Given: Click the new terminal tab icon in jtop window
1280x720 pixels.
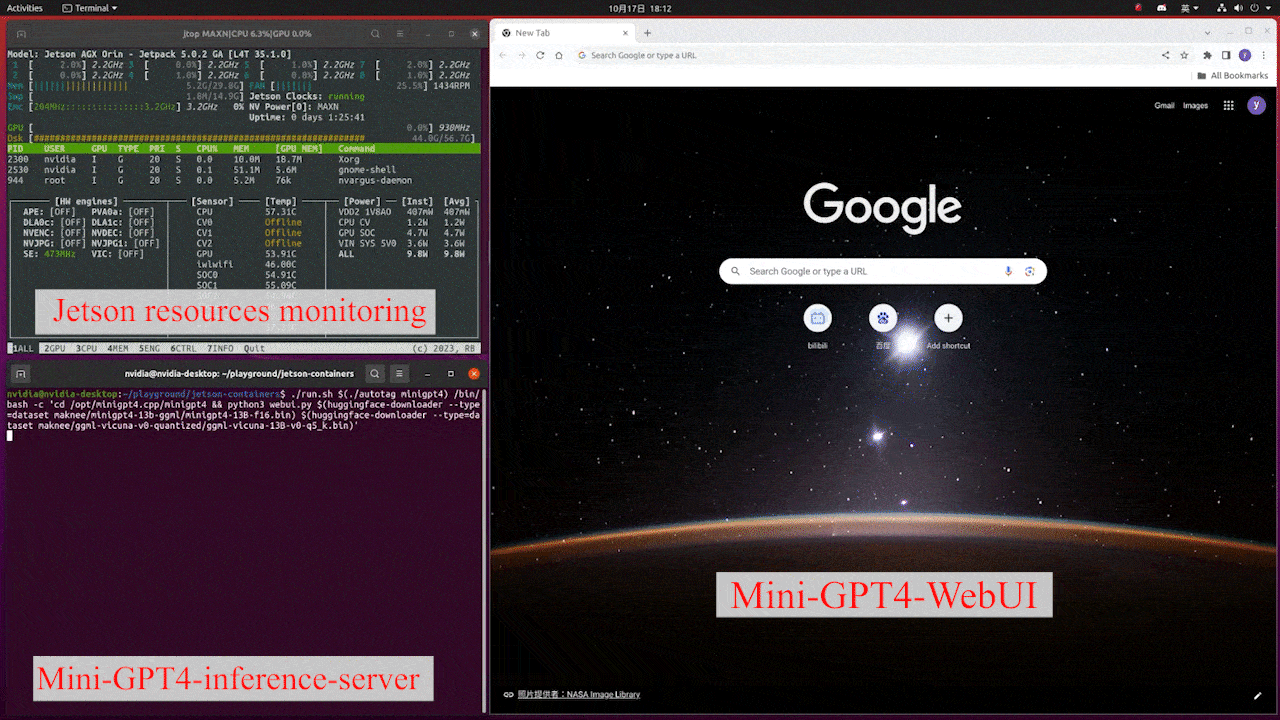Looking at the screenshot, I should (x=19, y=33).
